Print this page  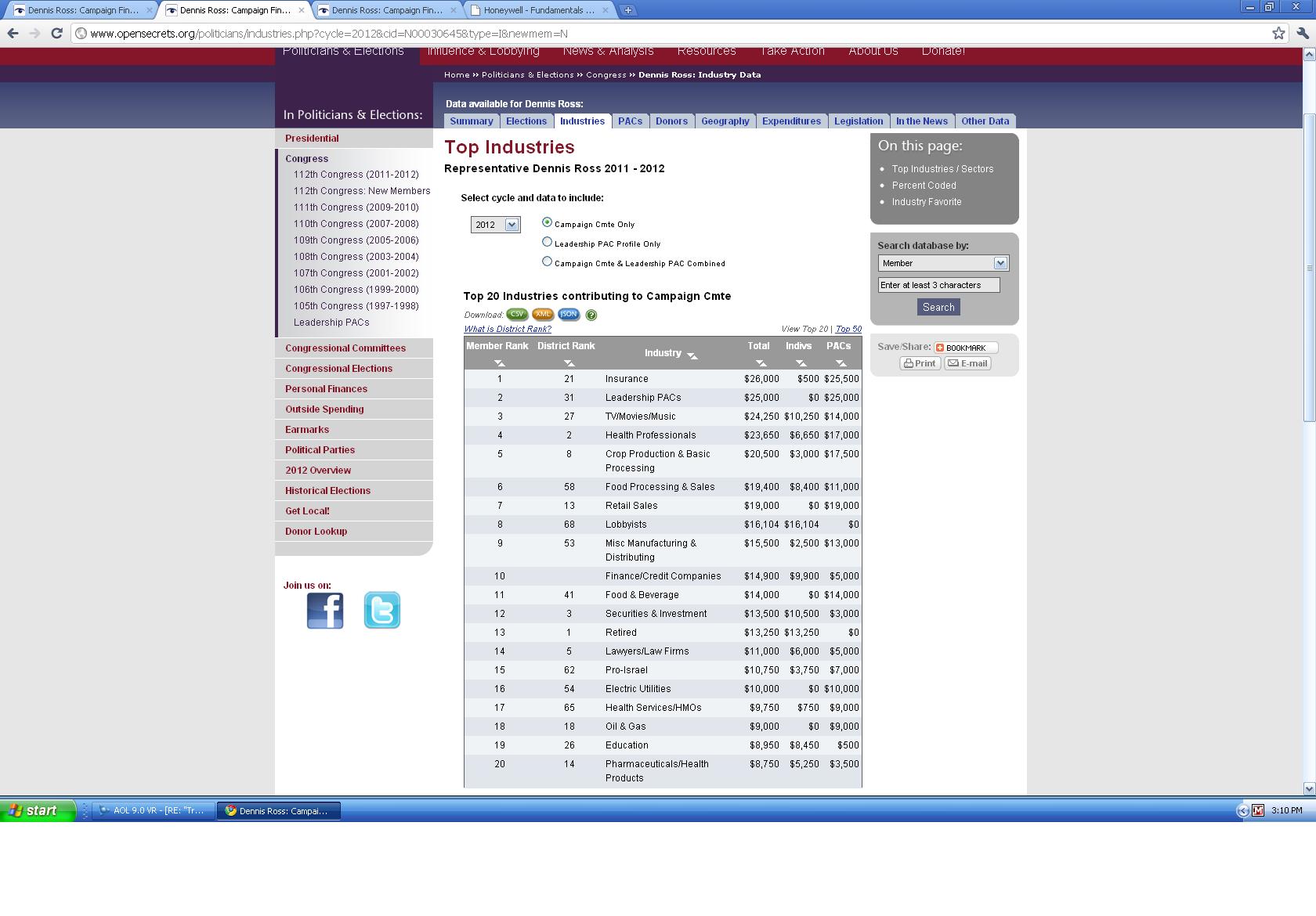click(x=920, y=363)
